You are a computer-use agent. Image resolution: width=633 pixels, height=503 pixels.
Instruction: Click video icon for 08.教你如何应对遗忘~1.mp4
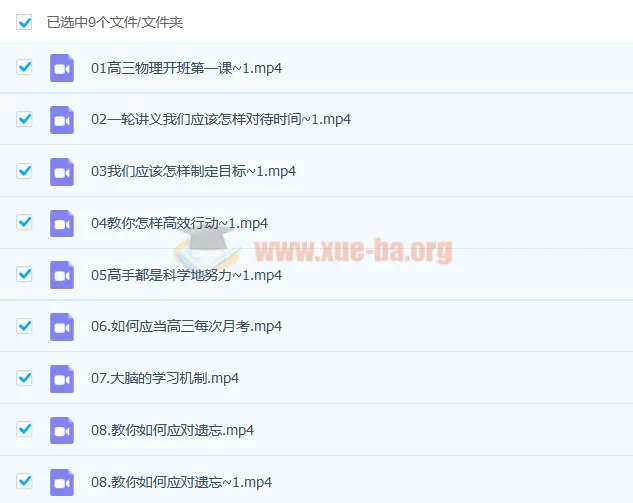(62, 482)
